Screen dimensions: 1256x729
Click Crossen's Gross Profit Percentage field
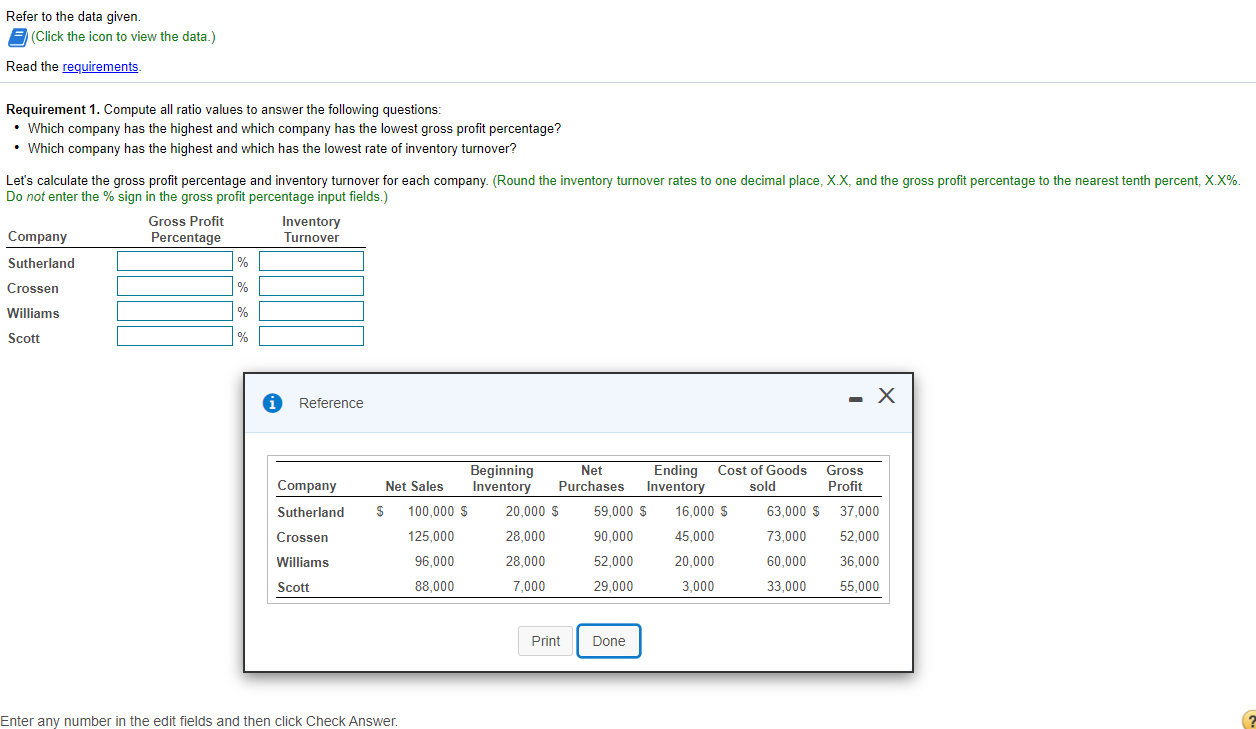[174, 285]
